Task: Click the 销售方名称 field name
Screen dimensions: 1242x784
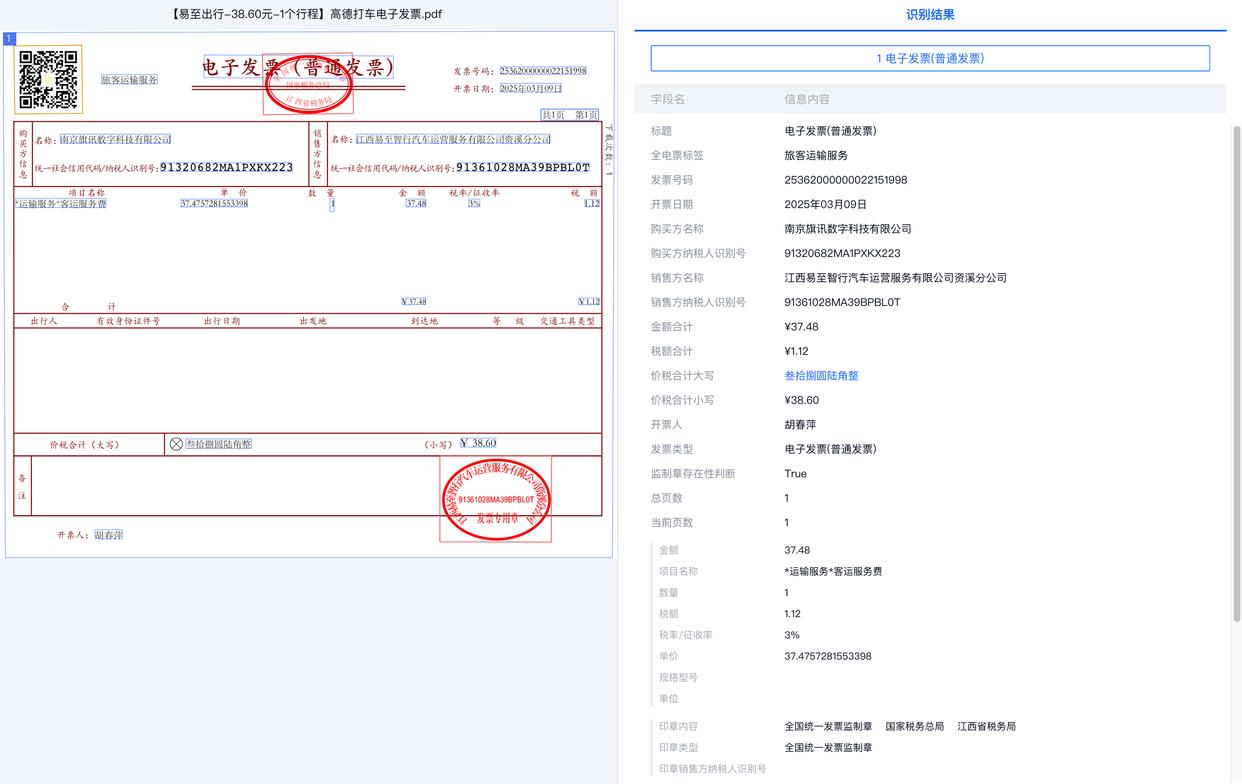Action: 677,278
